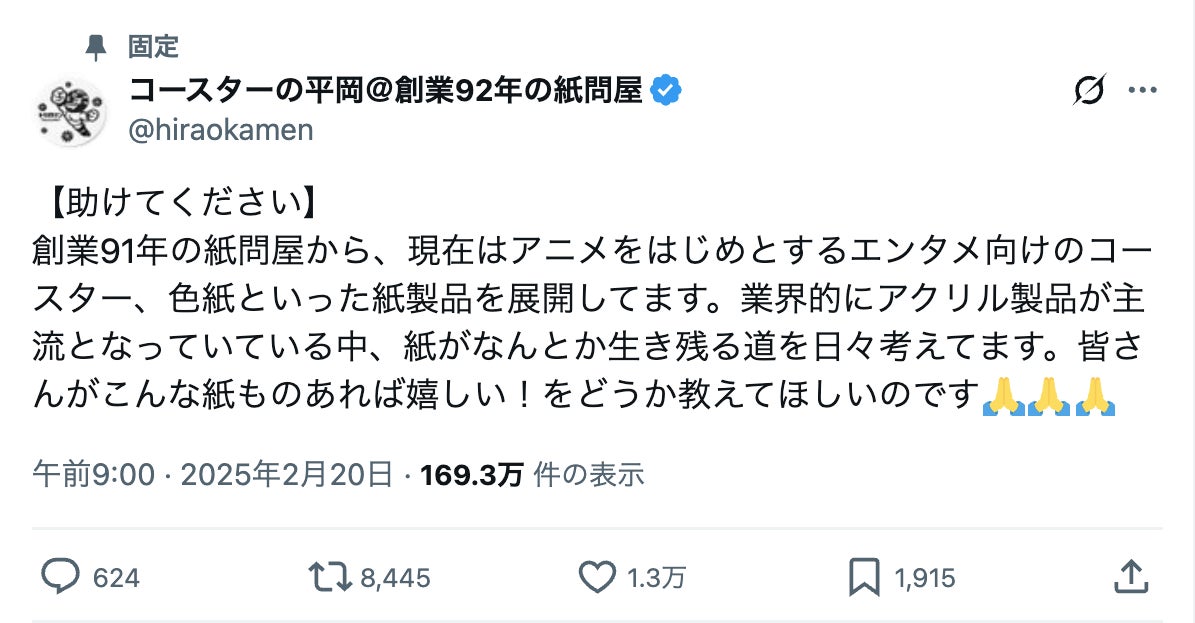View reposts by clicking 8,445

point(394,578)
